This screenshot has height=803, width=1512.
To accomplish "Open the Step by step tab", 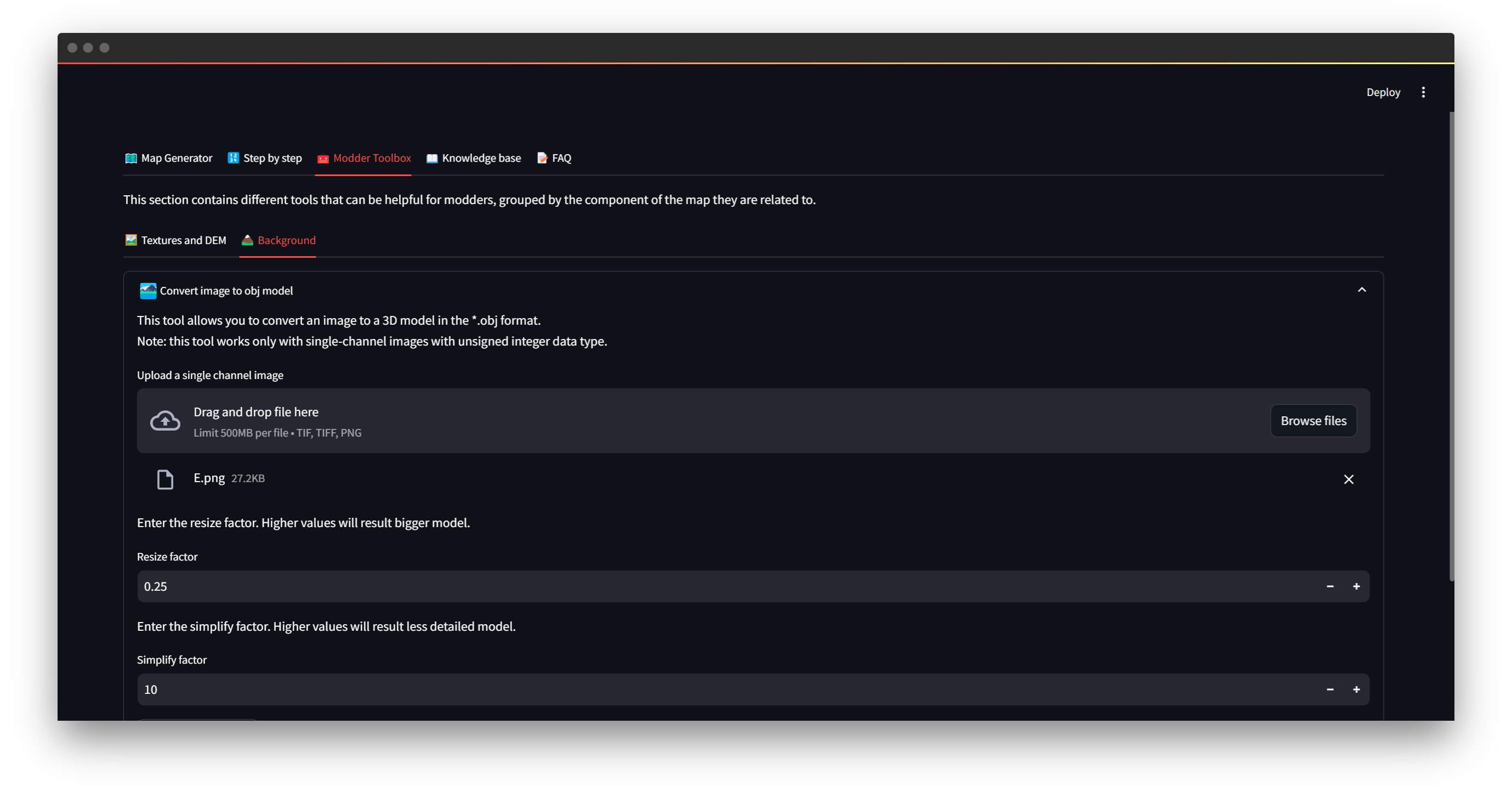I will pyautogui.click(x=265, y=158).
